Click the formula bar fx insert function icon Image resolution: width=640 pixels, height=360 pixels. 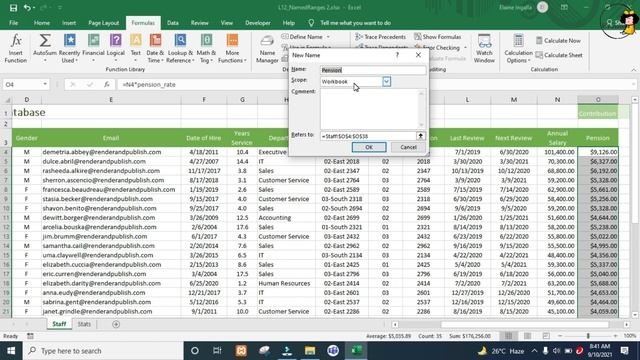tap(107, 84)
